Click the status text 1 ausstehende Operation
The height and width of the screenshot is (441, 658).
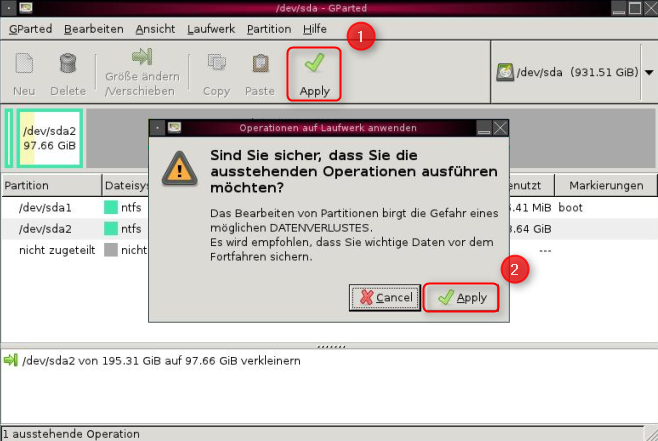click(x=71, y=434)
